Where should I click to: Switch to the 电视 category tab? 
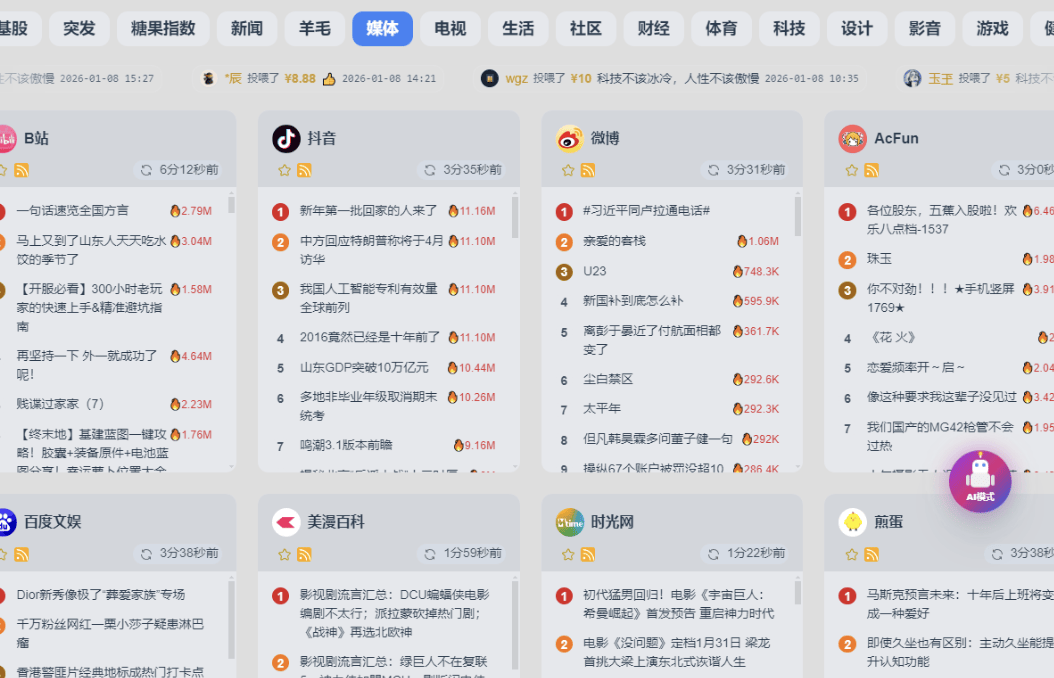click(x=450, y=28)
